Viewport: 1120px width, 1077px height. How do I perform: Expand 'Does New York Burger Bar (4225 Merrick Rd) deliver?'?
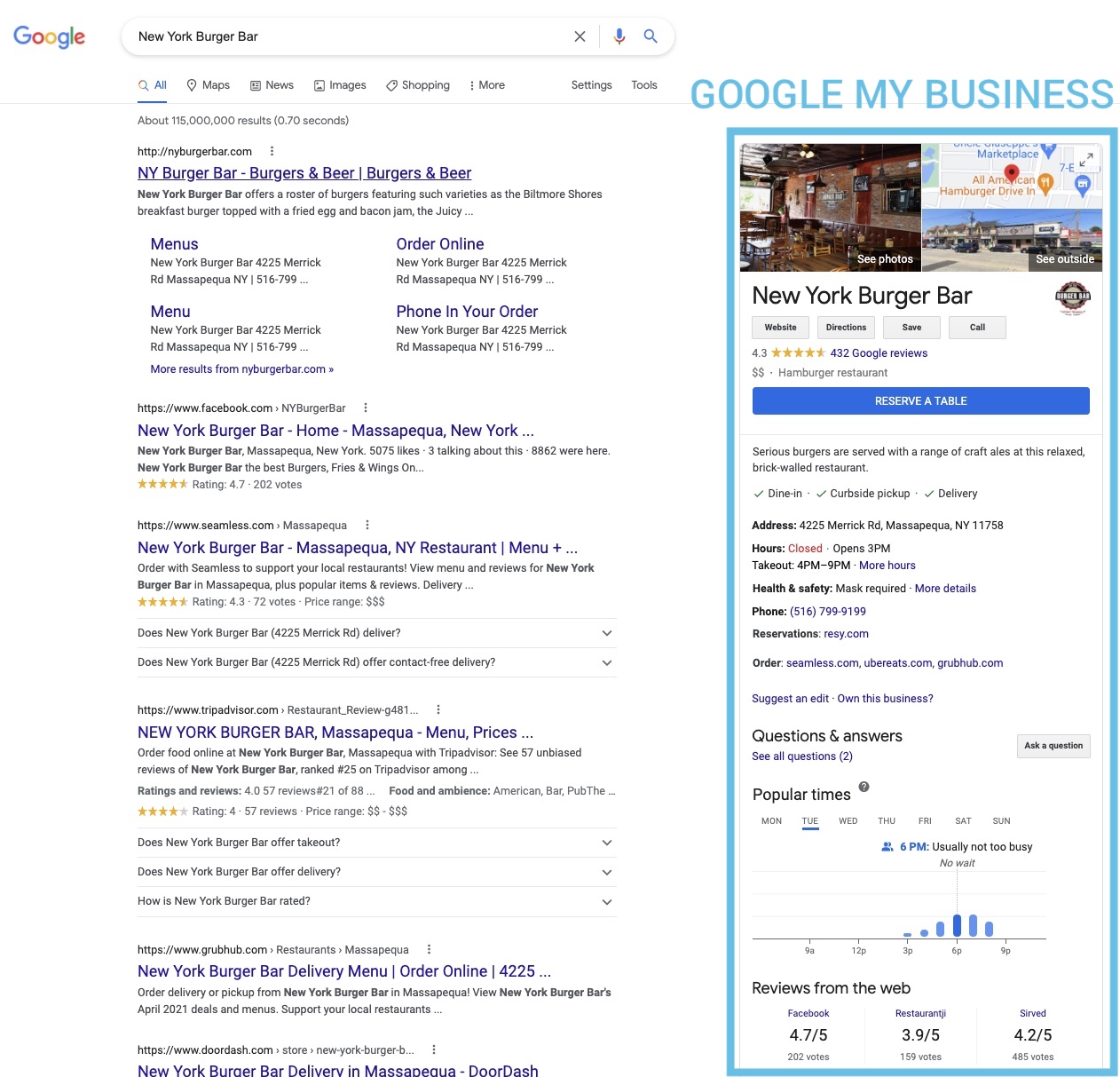(376, 633)
